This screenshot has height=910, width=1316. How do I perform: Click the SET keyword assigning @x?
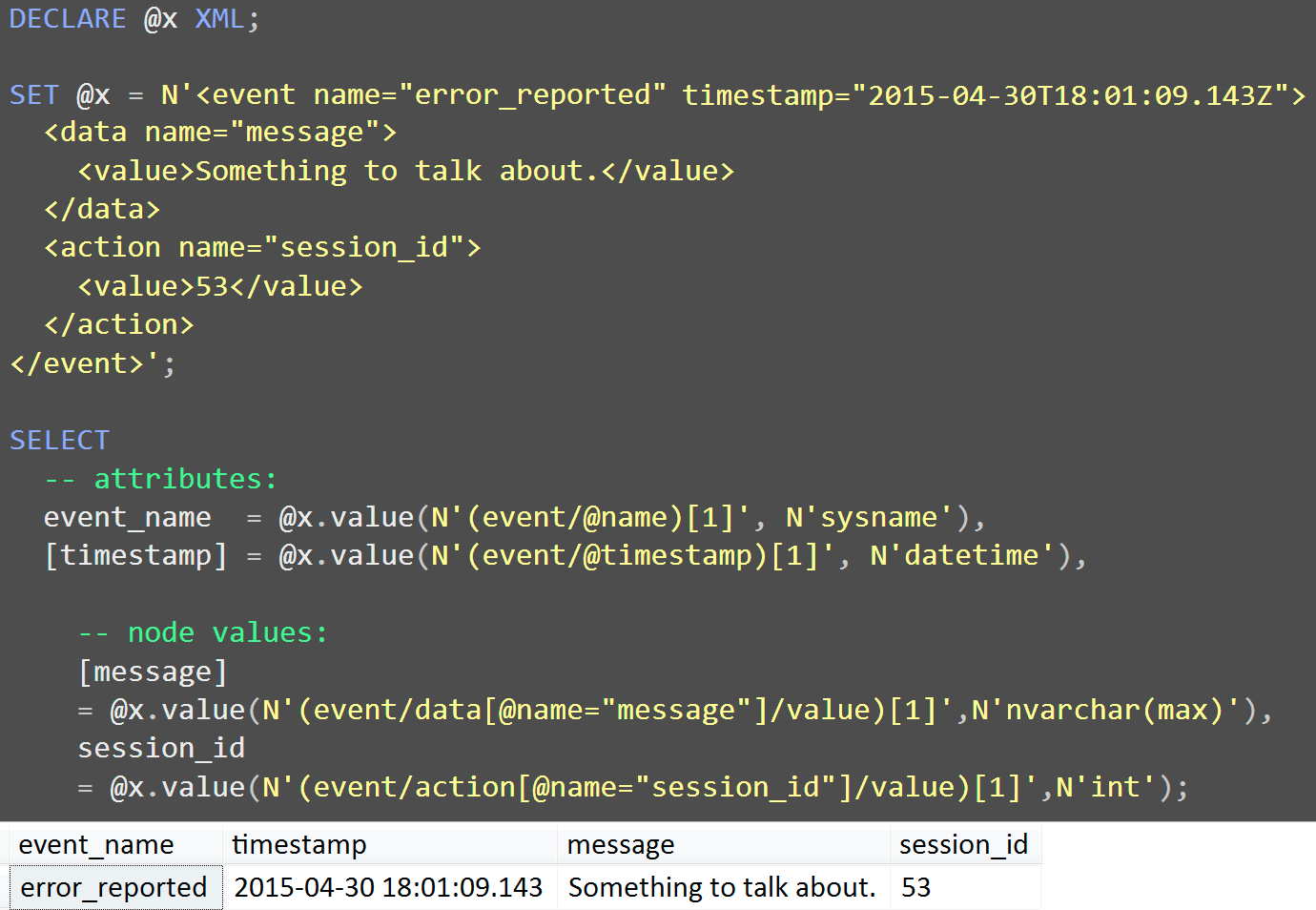coord(33,94)
